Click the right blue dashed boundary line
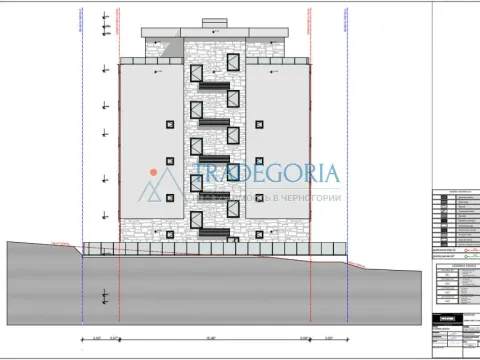 click(x=347, y=165)
